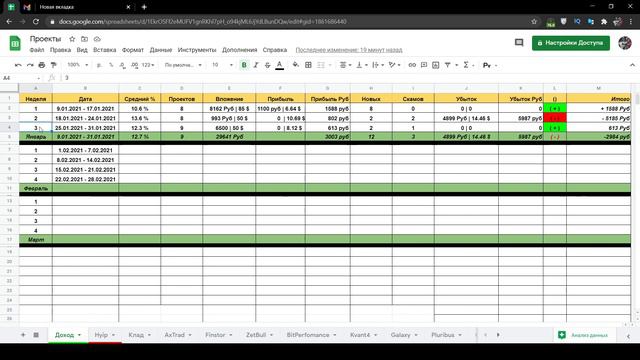640x360 pixels.
Task: Click the browser address bar
Action: pos(286,21)
